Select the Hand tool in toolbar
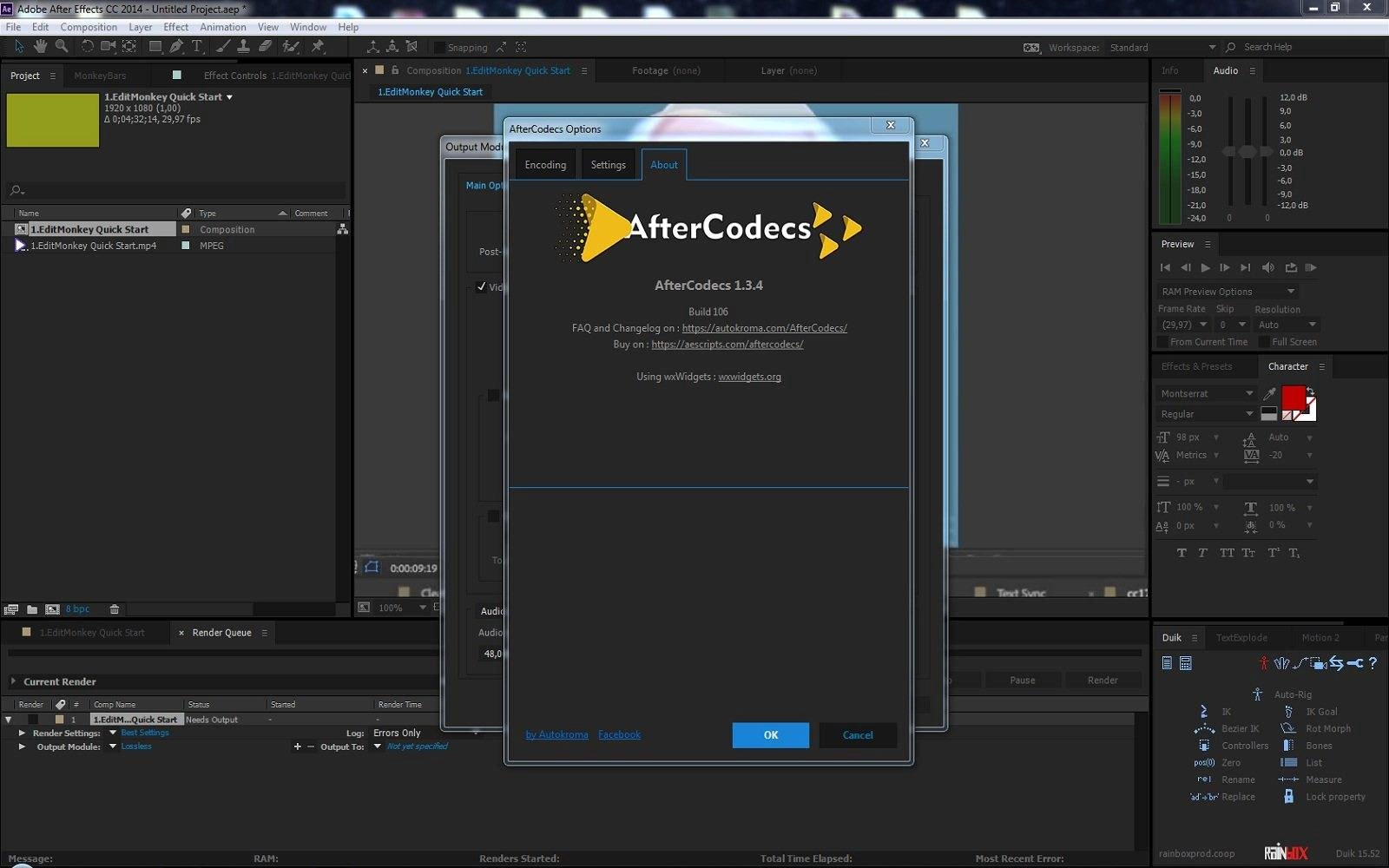This screenshot has height=868, width=1389. [40, 47]
